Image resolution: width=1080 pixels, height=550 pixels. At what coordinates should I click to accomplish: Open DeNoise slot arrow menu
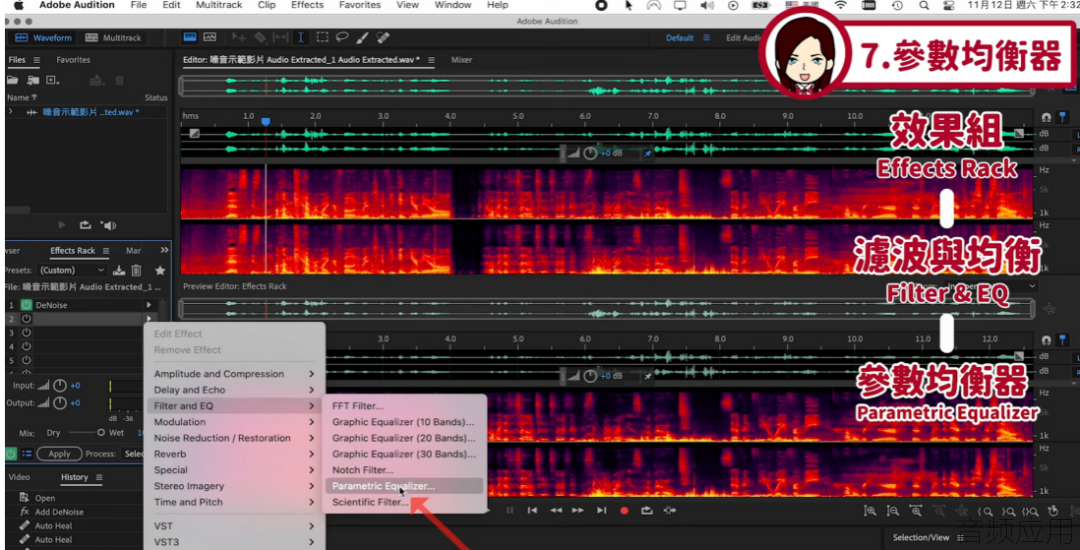[148, 305]
